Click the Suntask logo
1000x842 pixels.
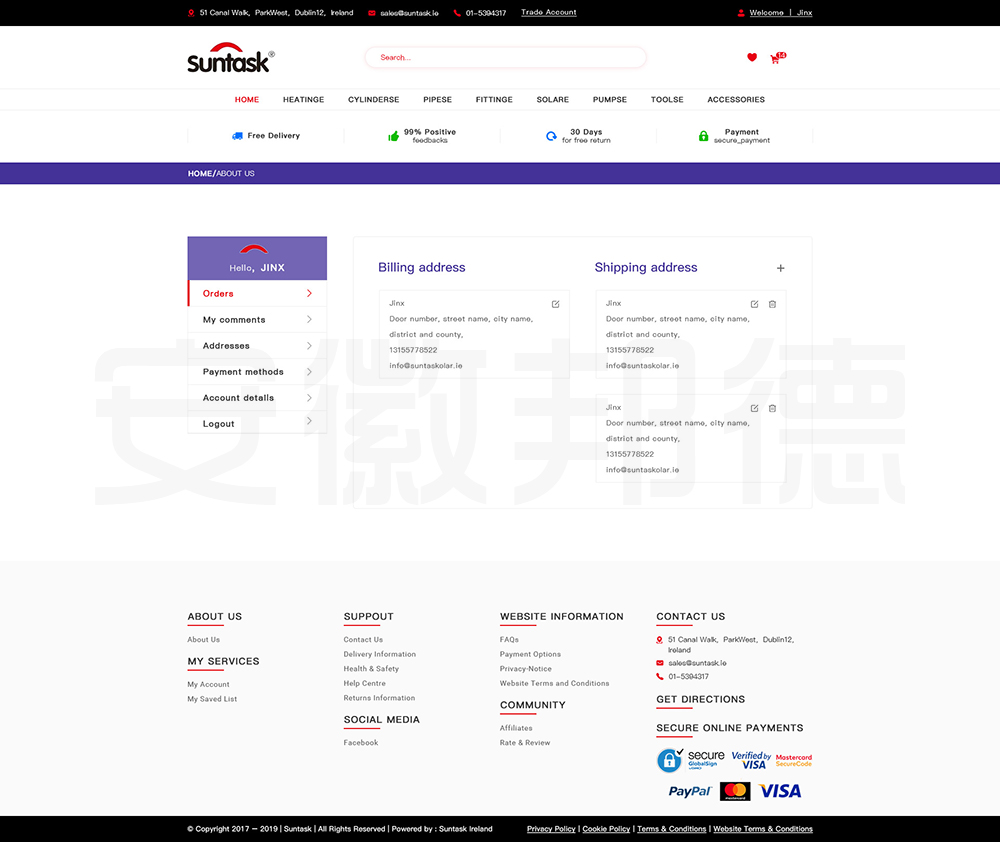tap(230, 58)
